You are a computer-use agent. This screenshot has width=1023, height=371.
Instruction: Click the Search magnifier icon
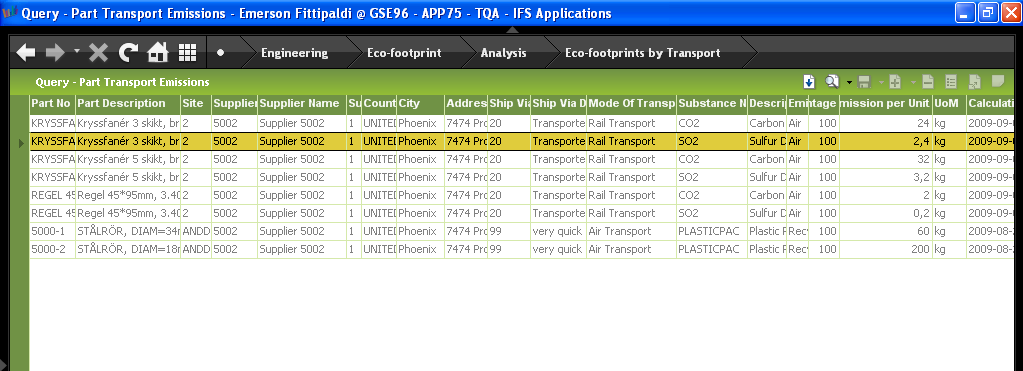(x=832, y=82)
